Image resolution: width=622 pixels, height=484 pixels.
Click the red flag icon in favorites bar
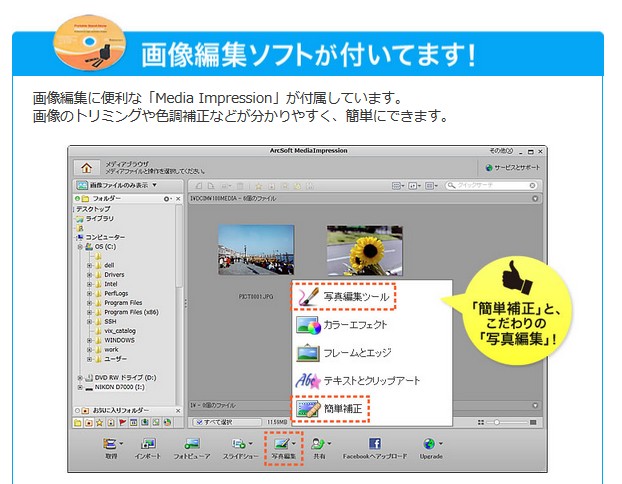[122, 423]
